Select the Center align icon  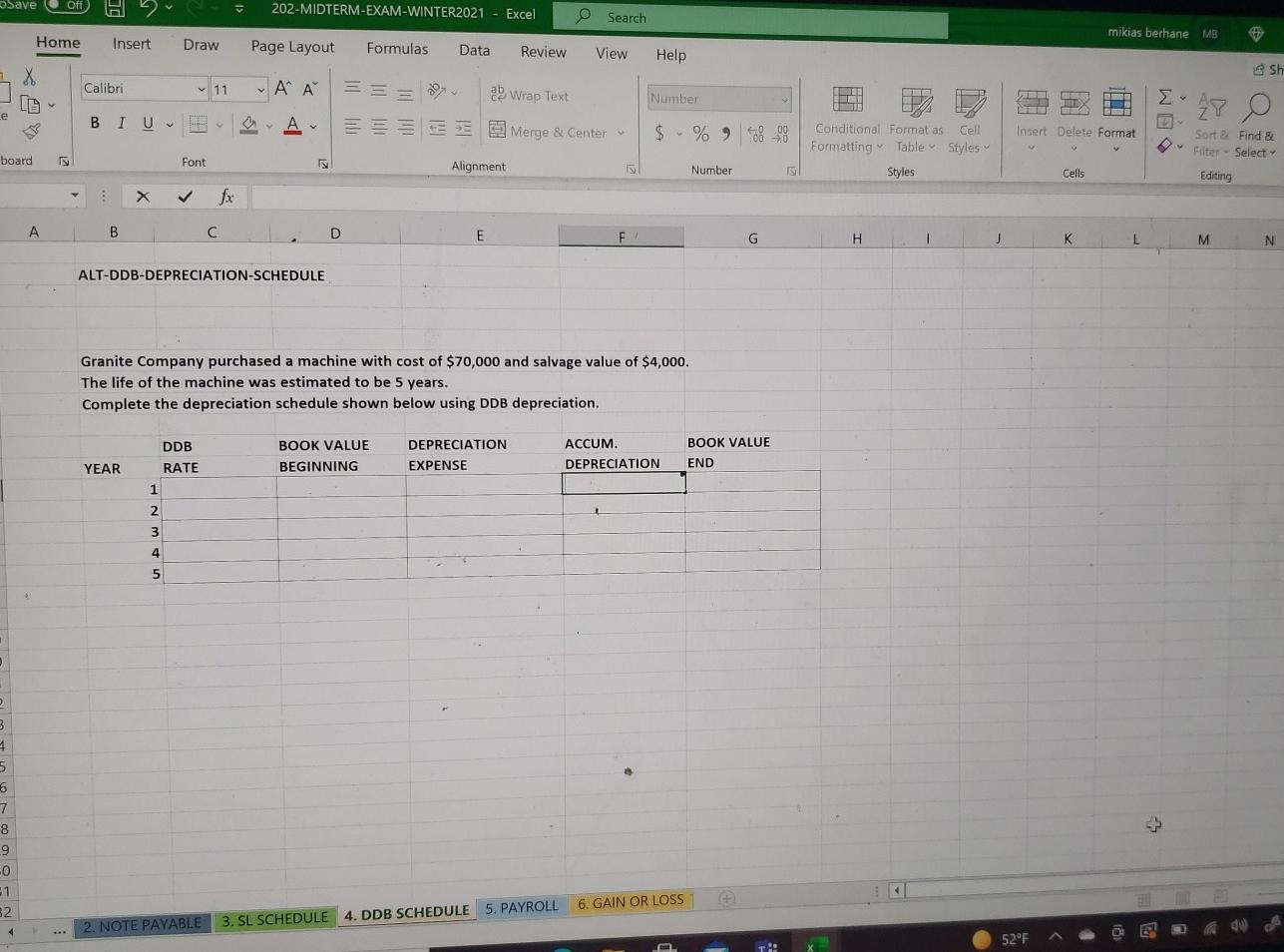pyautogui.click(x=380, y=127)
